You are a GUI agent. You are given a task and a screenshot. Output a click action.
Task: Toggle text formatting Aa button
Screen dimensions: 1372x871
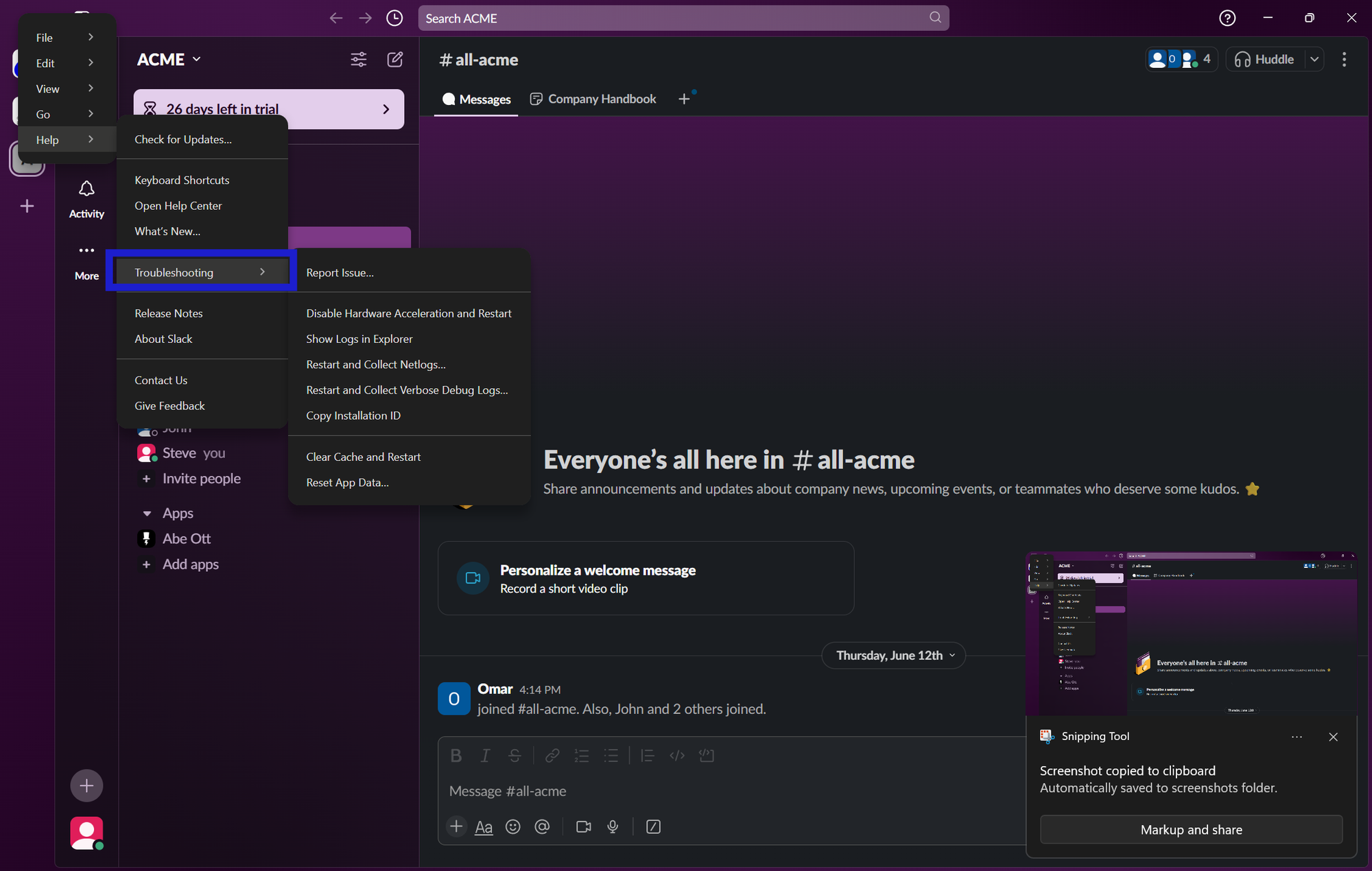tap(484, 827)
